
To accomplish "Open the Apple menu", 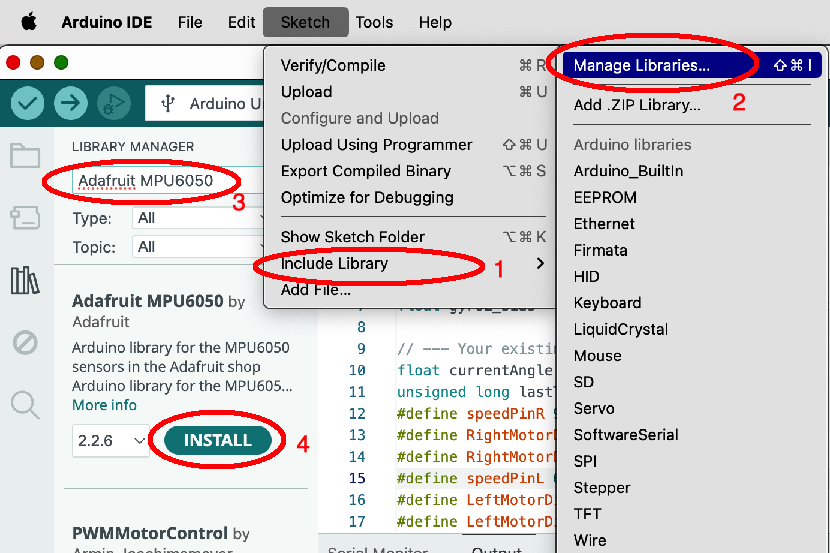I will (x=29, y=22).
